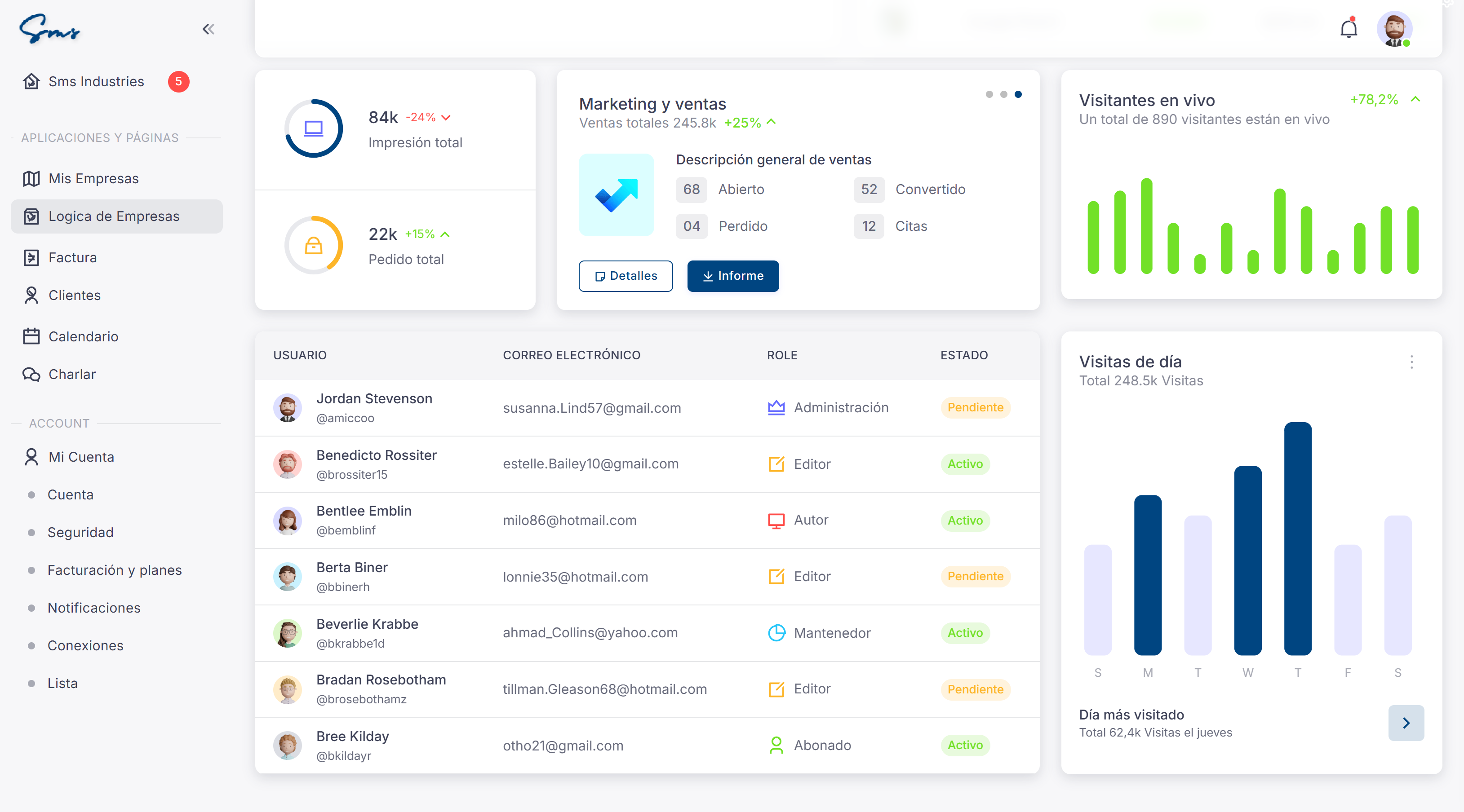Screen dimensions: 1464x812
Task: Download the Informe report
Action: 733,276
